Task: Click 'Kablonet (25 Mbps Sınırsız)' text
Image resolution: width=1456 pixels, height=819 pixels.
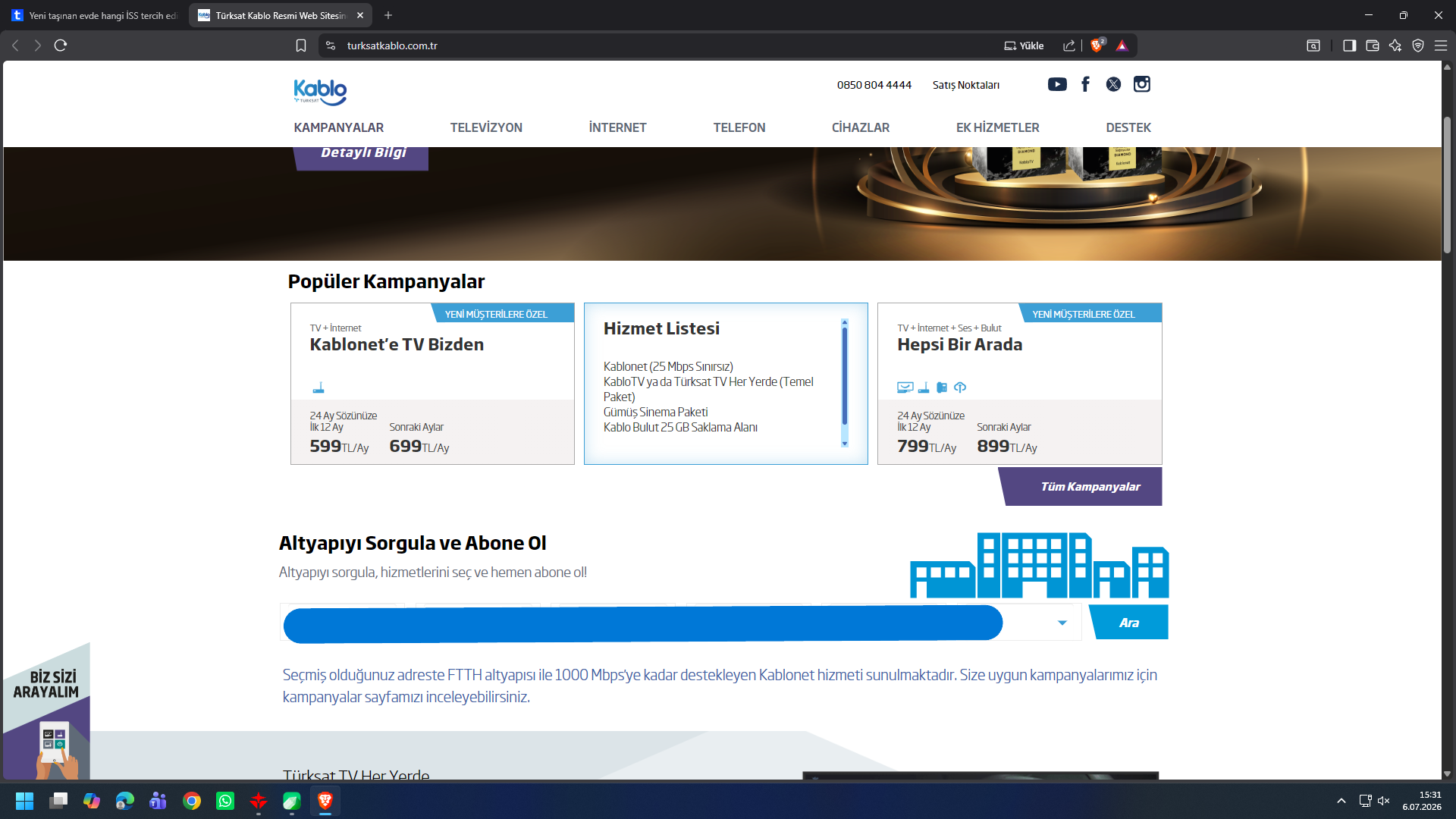Action: pyautogui.click(x=668, y=366)
